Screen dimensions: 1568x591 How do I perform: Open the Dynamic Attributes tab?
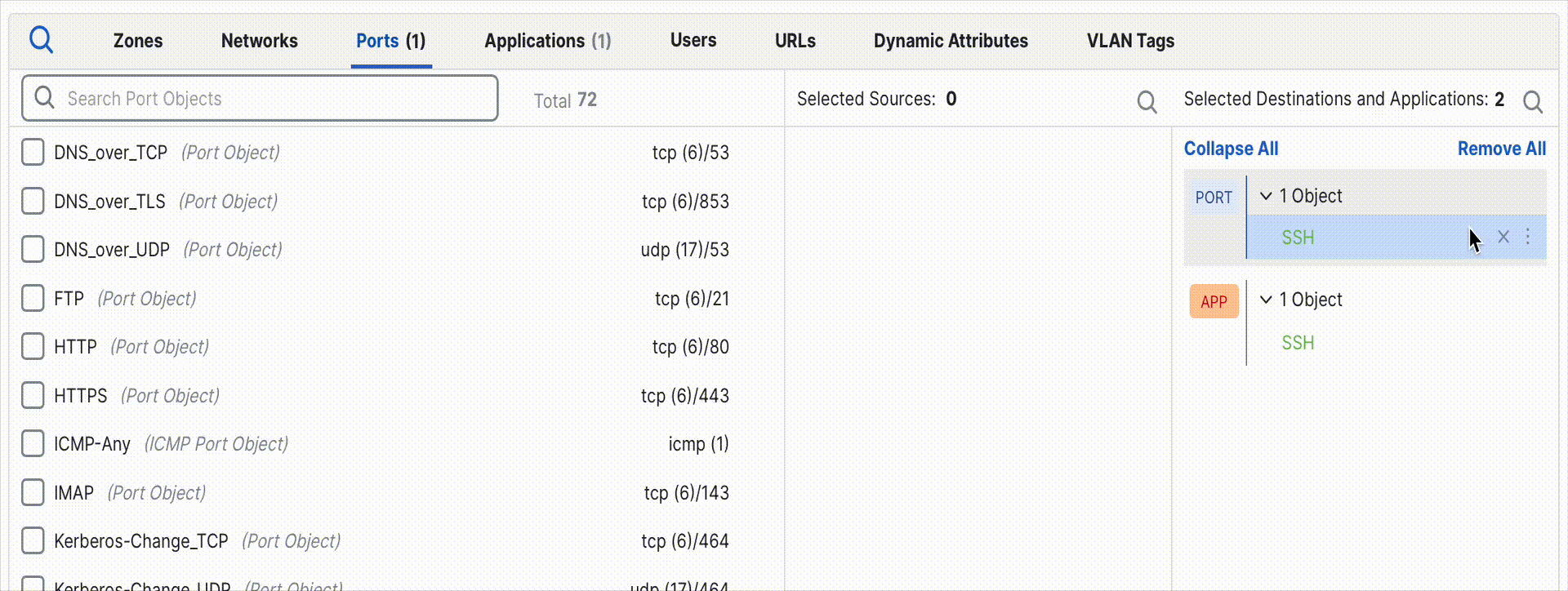click(x=951, y=41)
